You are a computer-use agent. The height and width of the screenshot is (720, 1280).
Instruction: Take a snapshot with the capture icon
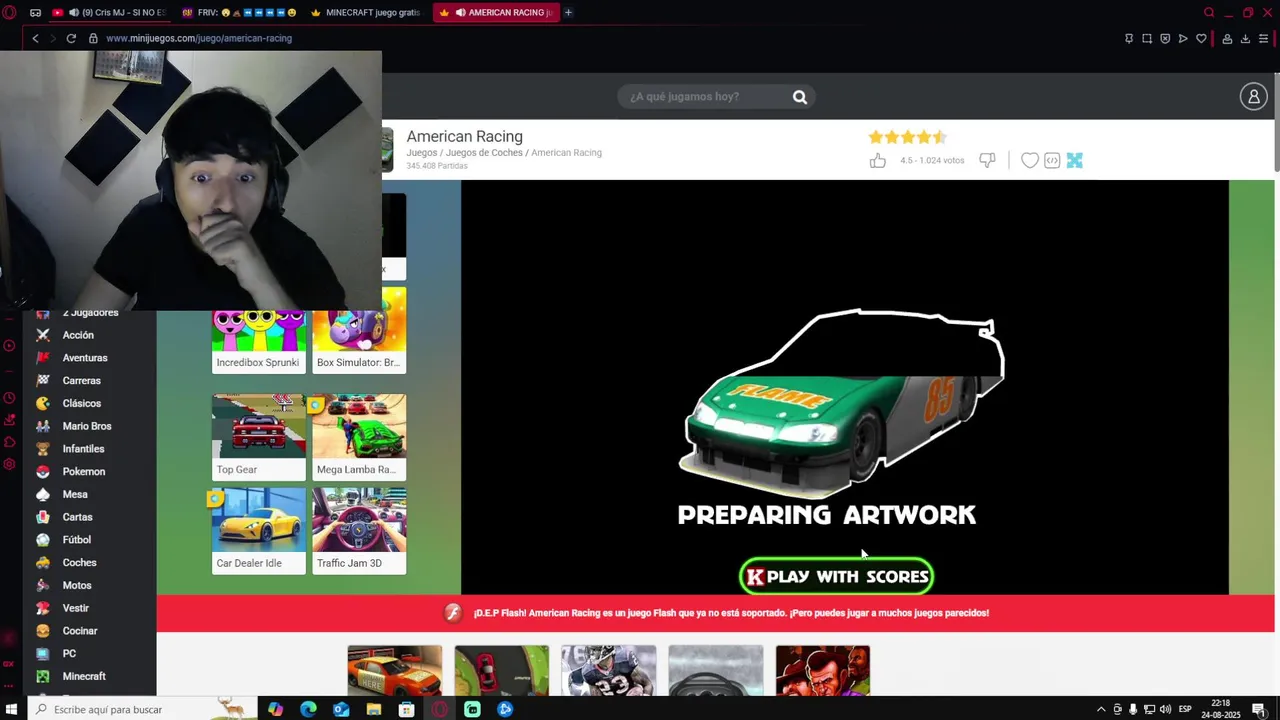(x=1147, y=38)
